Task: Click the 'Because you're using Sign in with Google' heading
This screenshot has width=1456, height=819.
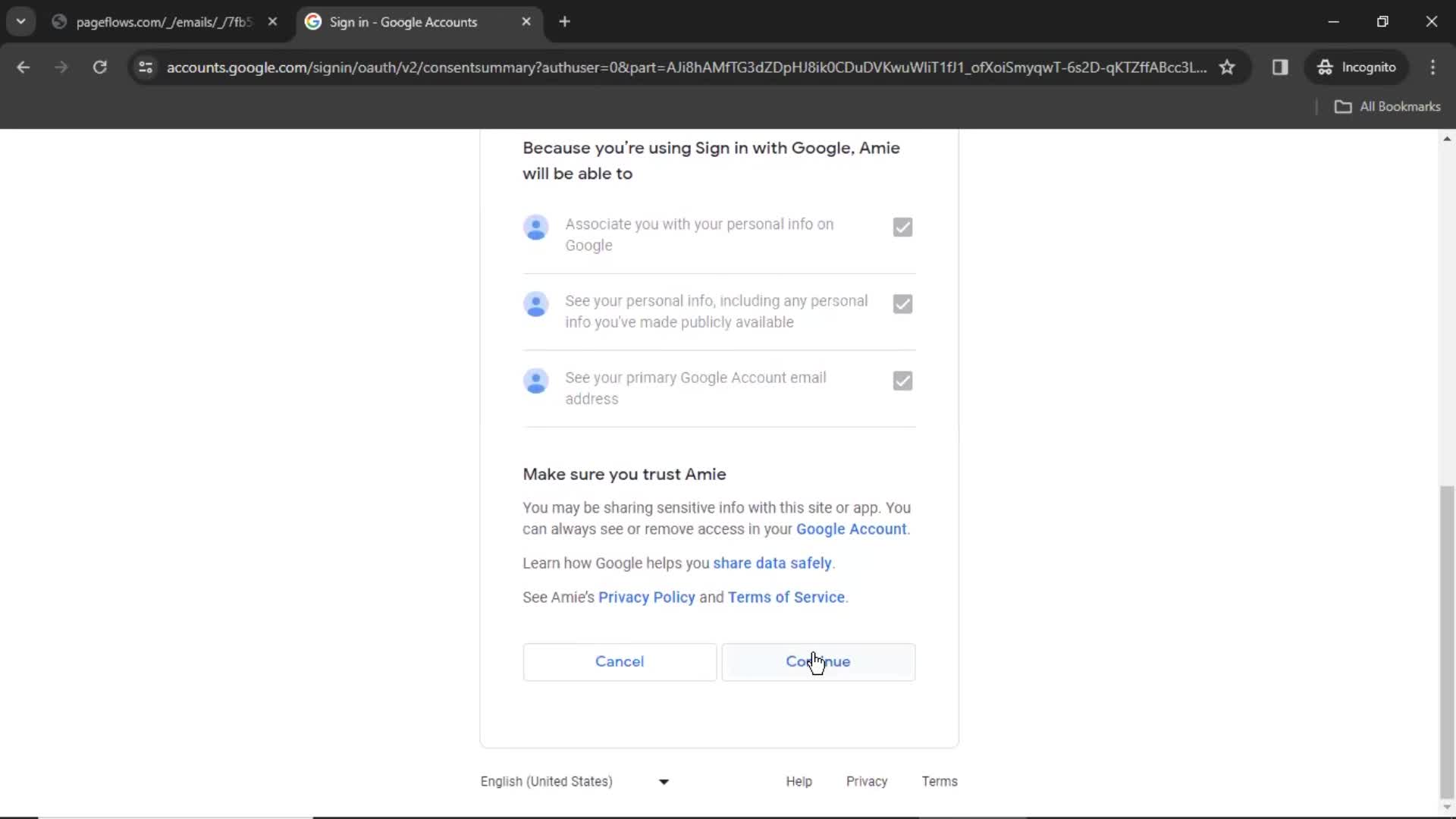Action: click(711, 161)
